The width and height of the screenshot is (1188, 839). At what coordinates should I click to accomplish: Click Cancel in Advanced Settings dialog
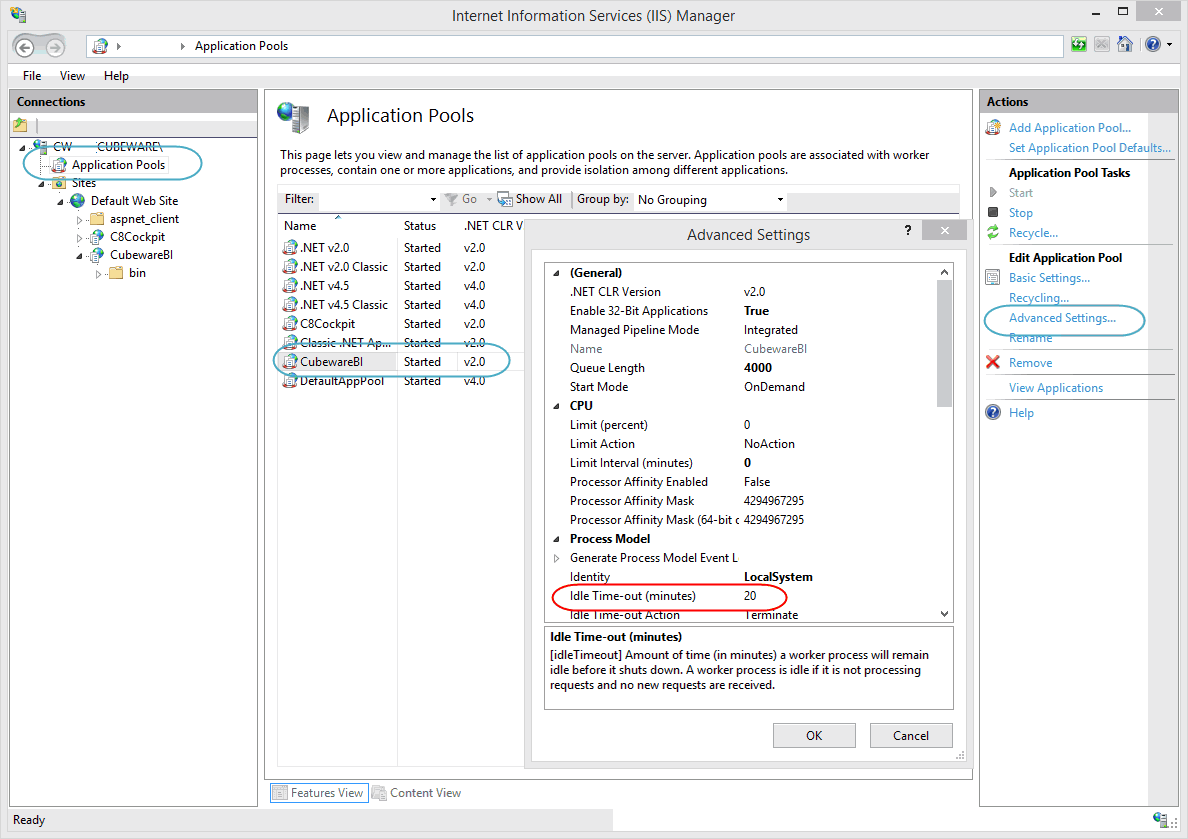(x=911, y=735)
